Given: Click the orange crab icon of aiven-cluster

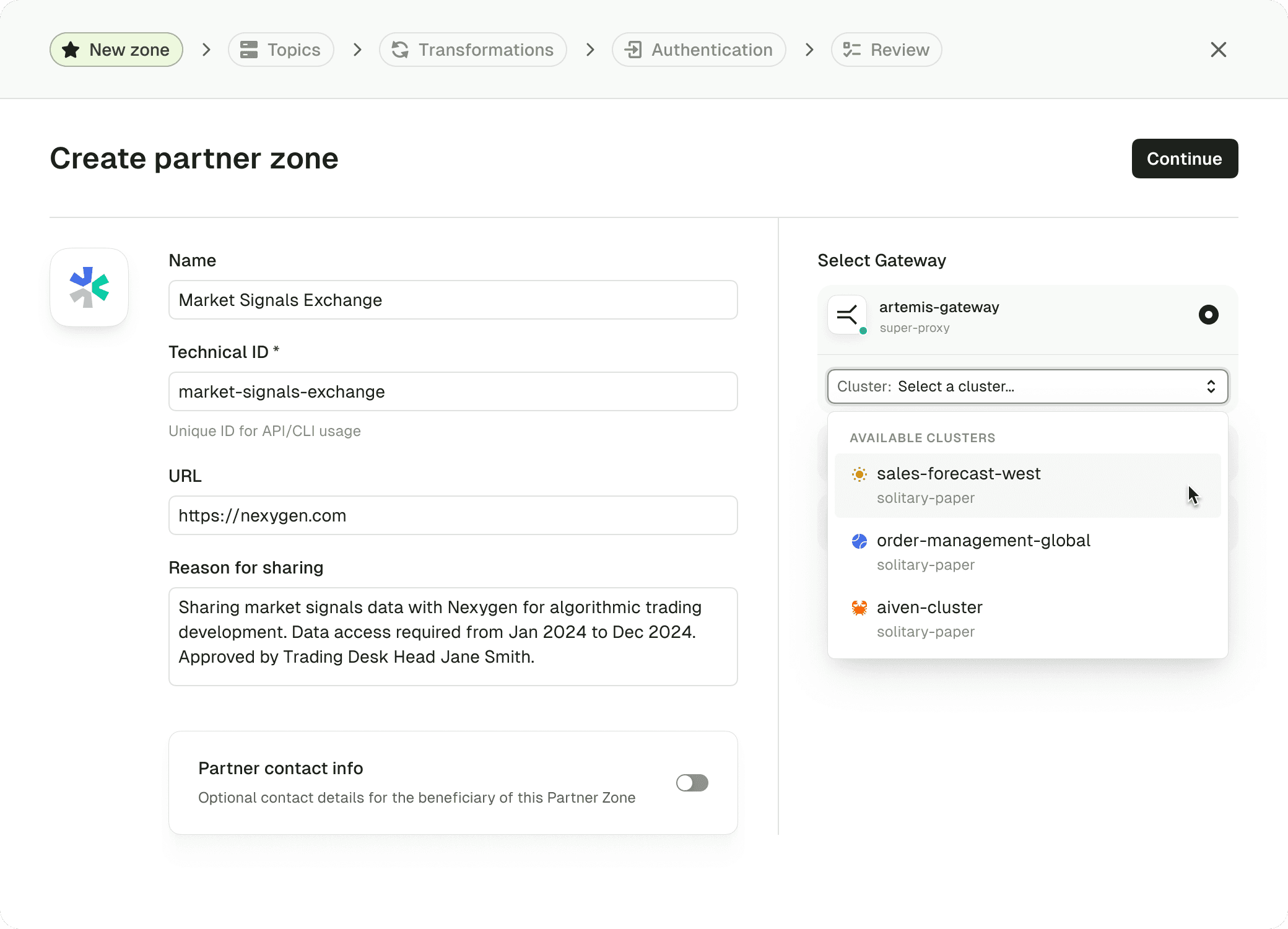Looking at the screenshot, I should pyautogui.click(x=859, y=608).
